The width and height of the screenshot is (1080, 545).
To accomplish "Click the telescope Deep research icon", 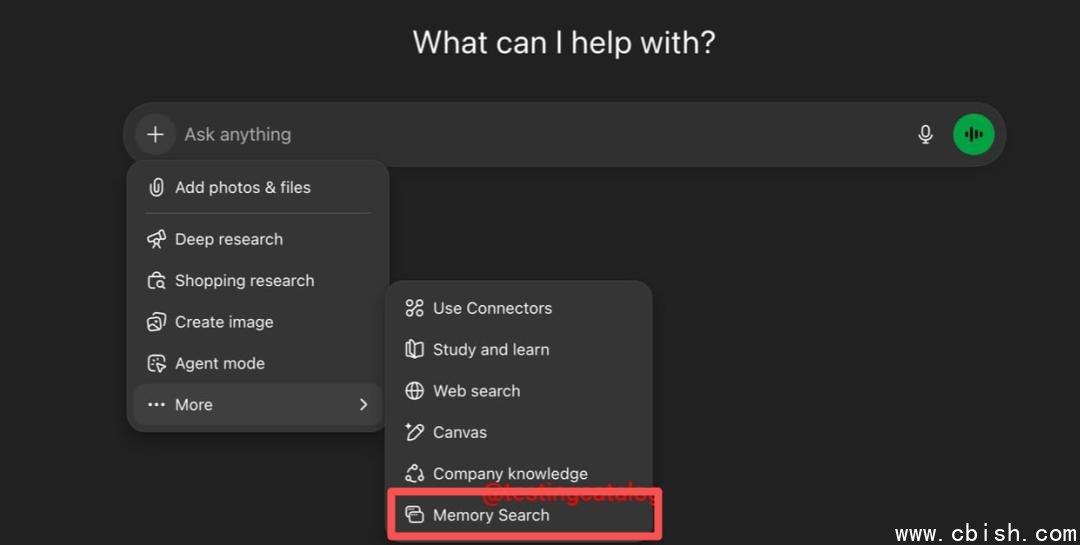I will pos(156,239).
